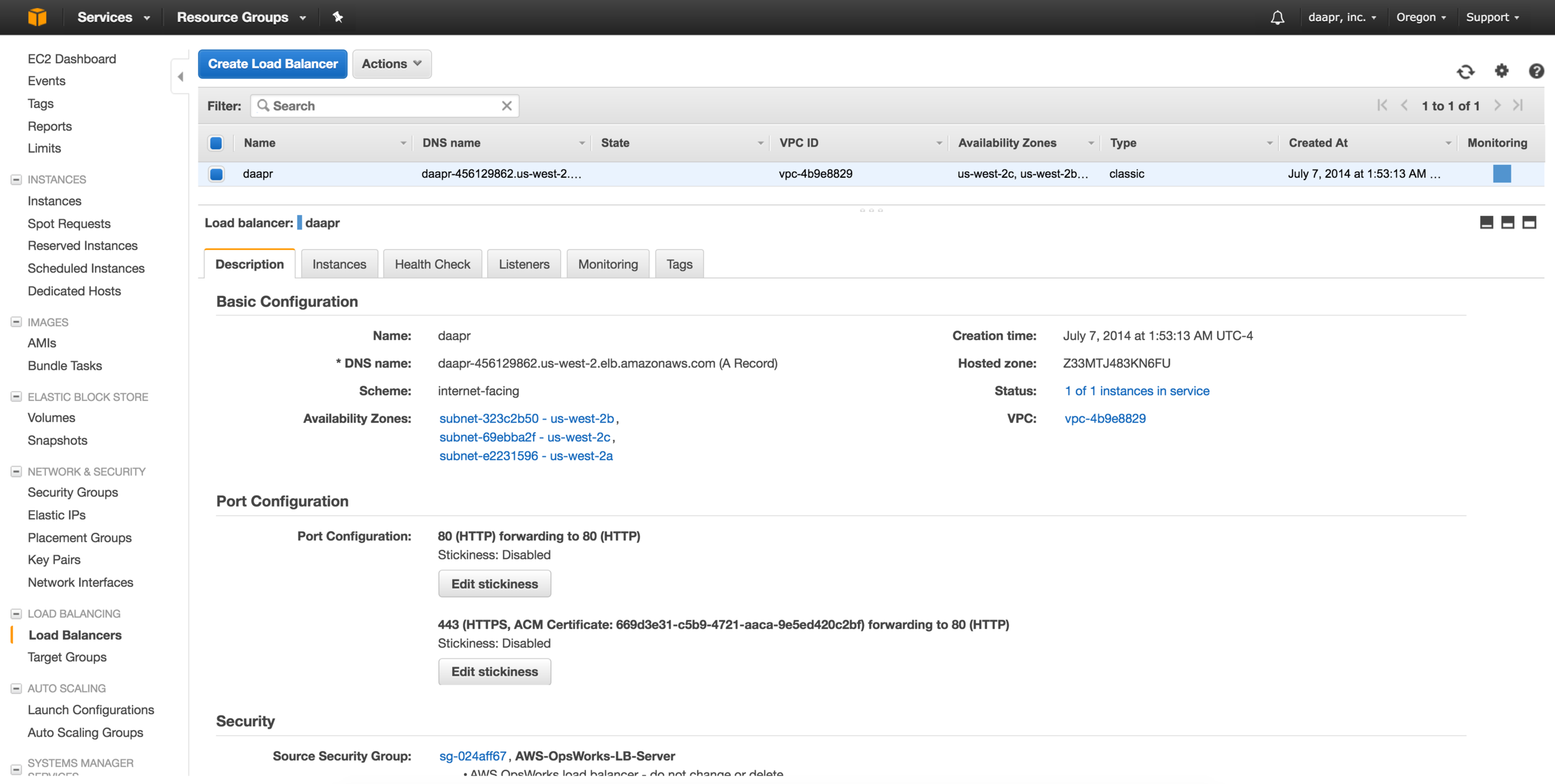Screen dimensions: 1555x784
Task: Select the daapr name cell in table
Action: pyautogui.click(x=258, y=174)
